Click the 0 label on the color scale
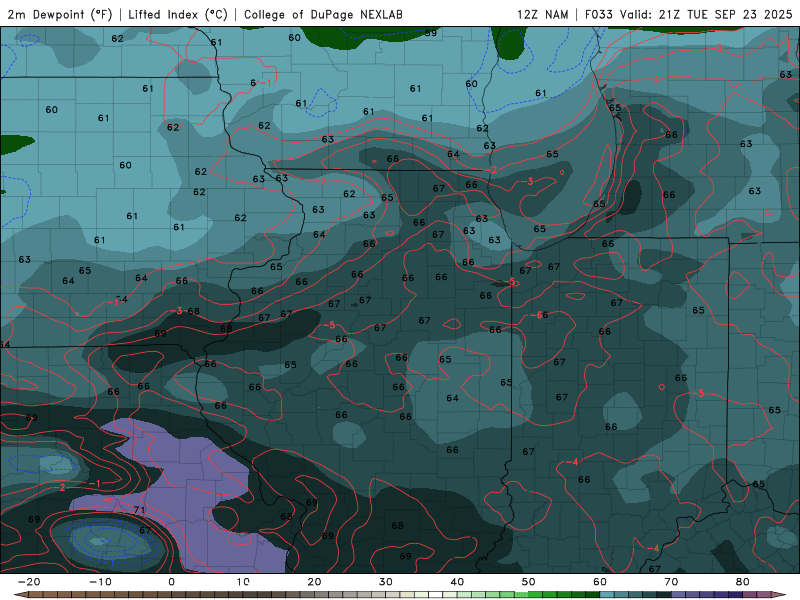The height and width of the screenshot is (600, 800). point(171,582)
